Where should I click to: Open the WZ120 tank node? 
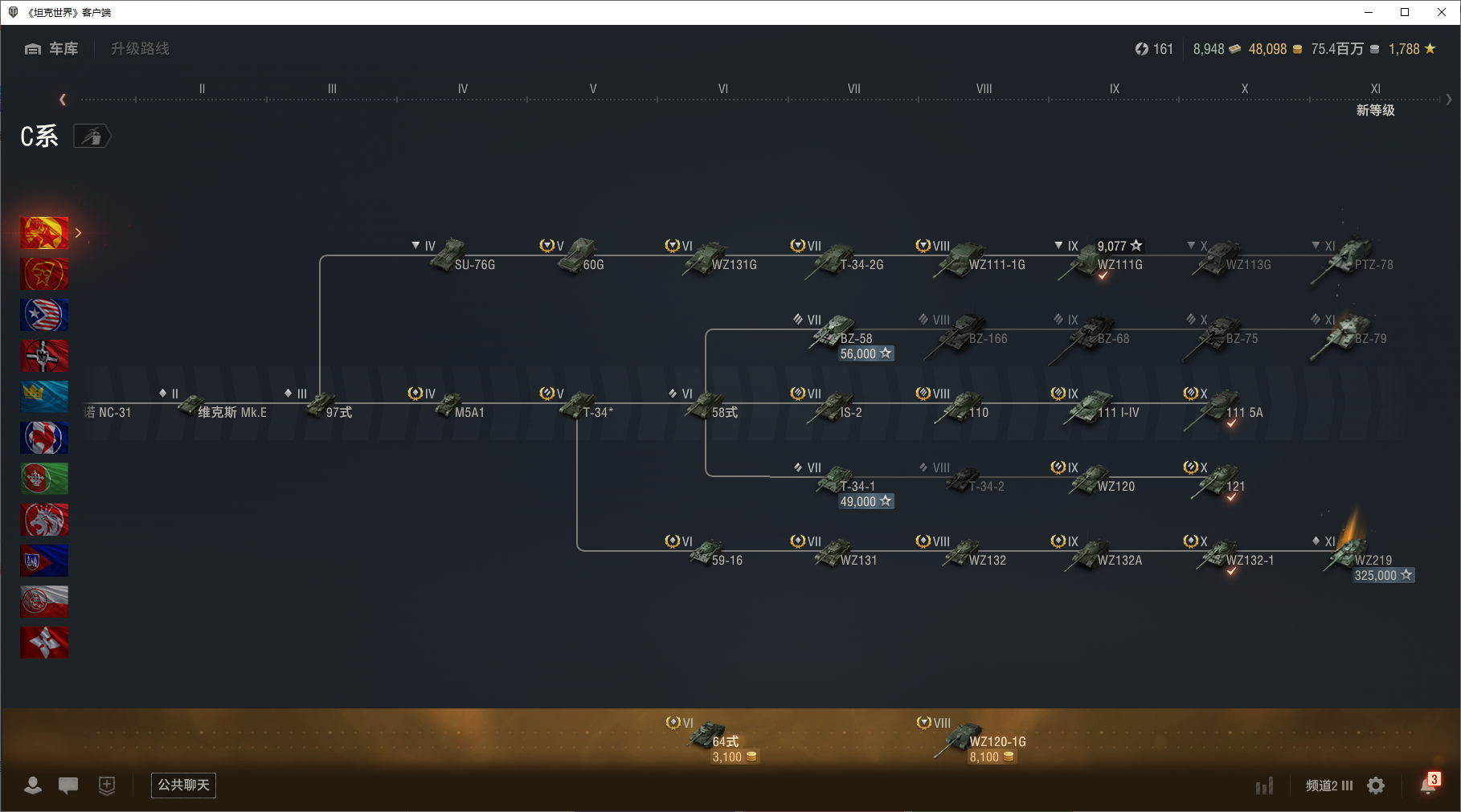coord(1093,479)
